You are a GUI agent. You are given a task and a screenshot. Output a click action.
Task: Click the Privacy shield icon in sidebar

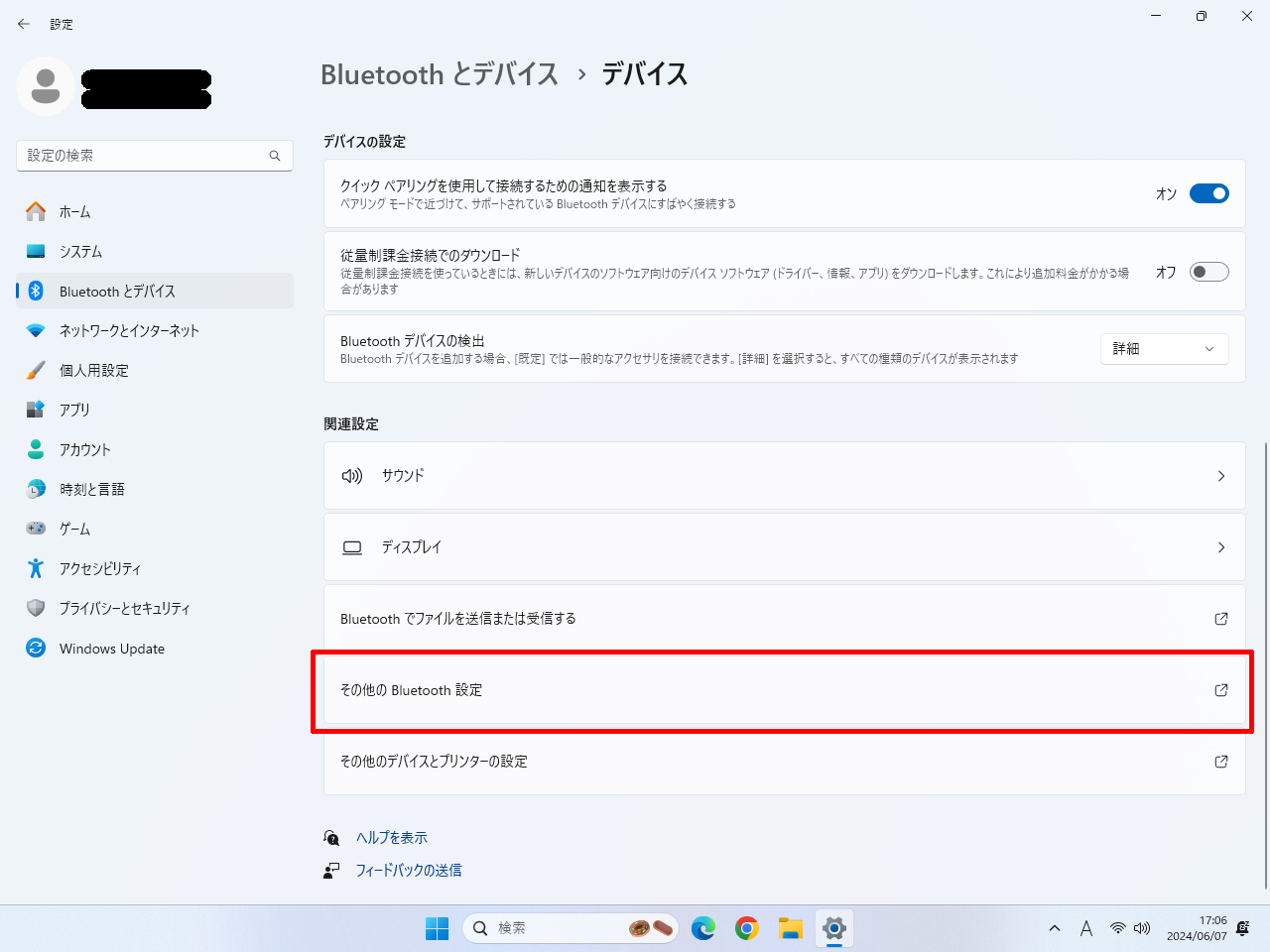[x=36, y=608]
